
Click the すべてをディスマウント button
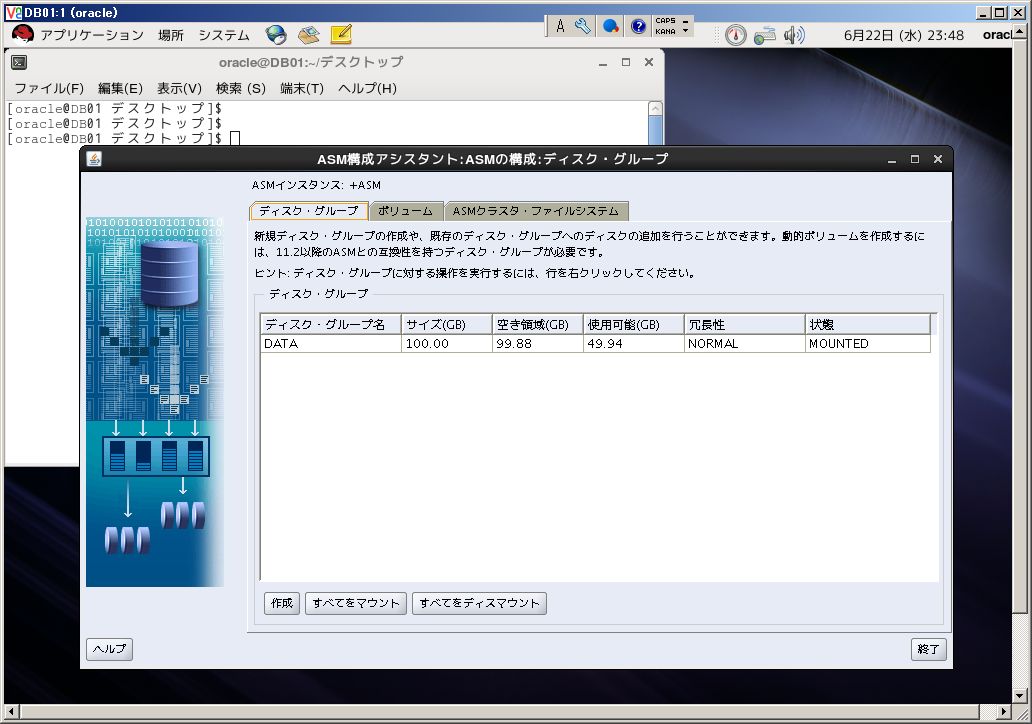479,603
